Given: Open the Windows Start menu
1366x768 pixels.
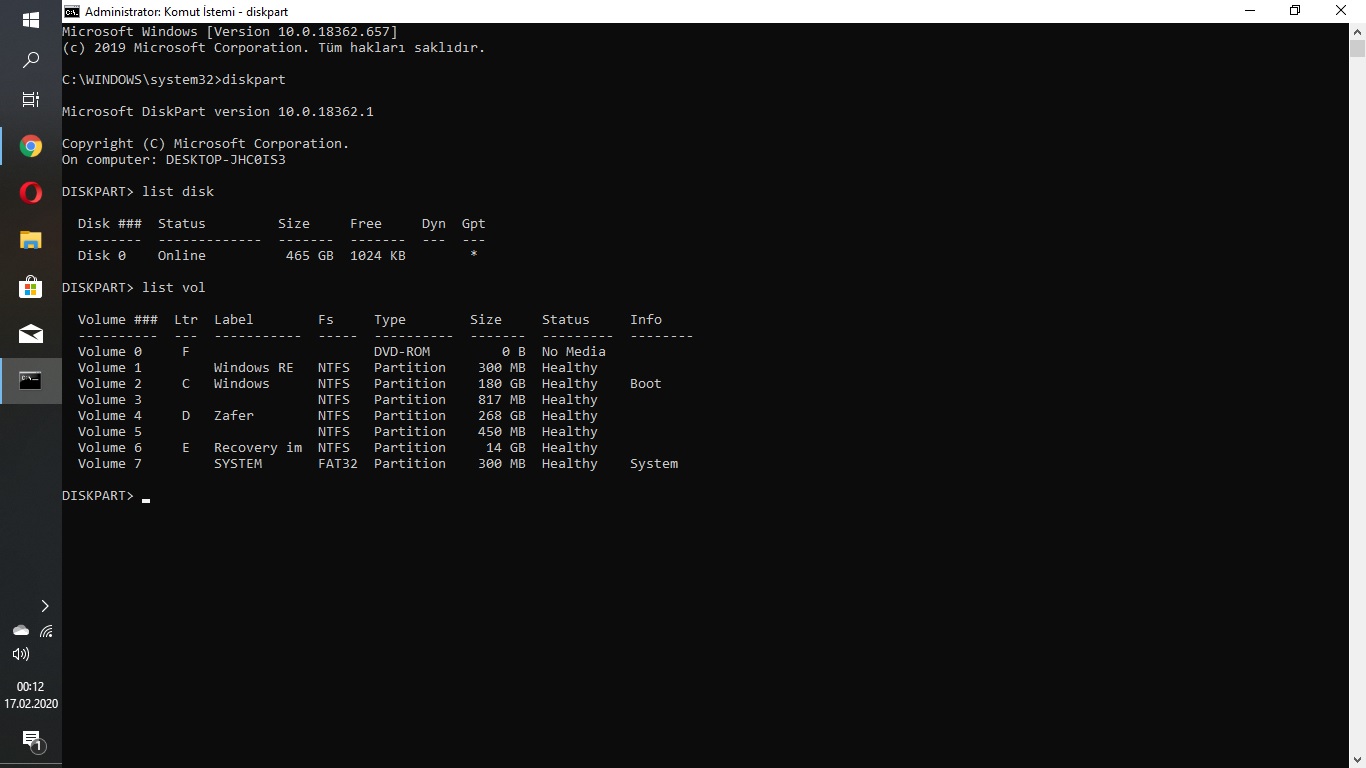Looking at the screenshot, I should pyautogui.click(x=30, y=20).
